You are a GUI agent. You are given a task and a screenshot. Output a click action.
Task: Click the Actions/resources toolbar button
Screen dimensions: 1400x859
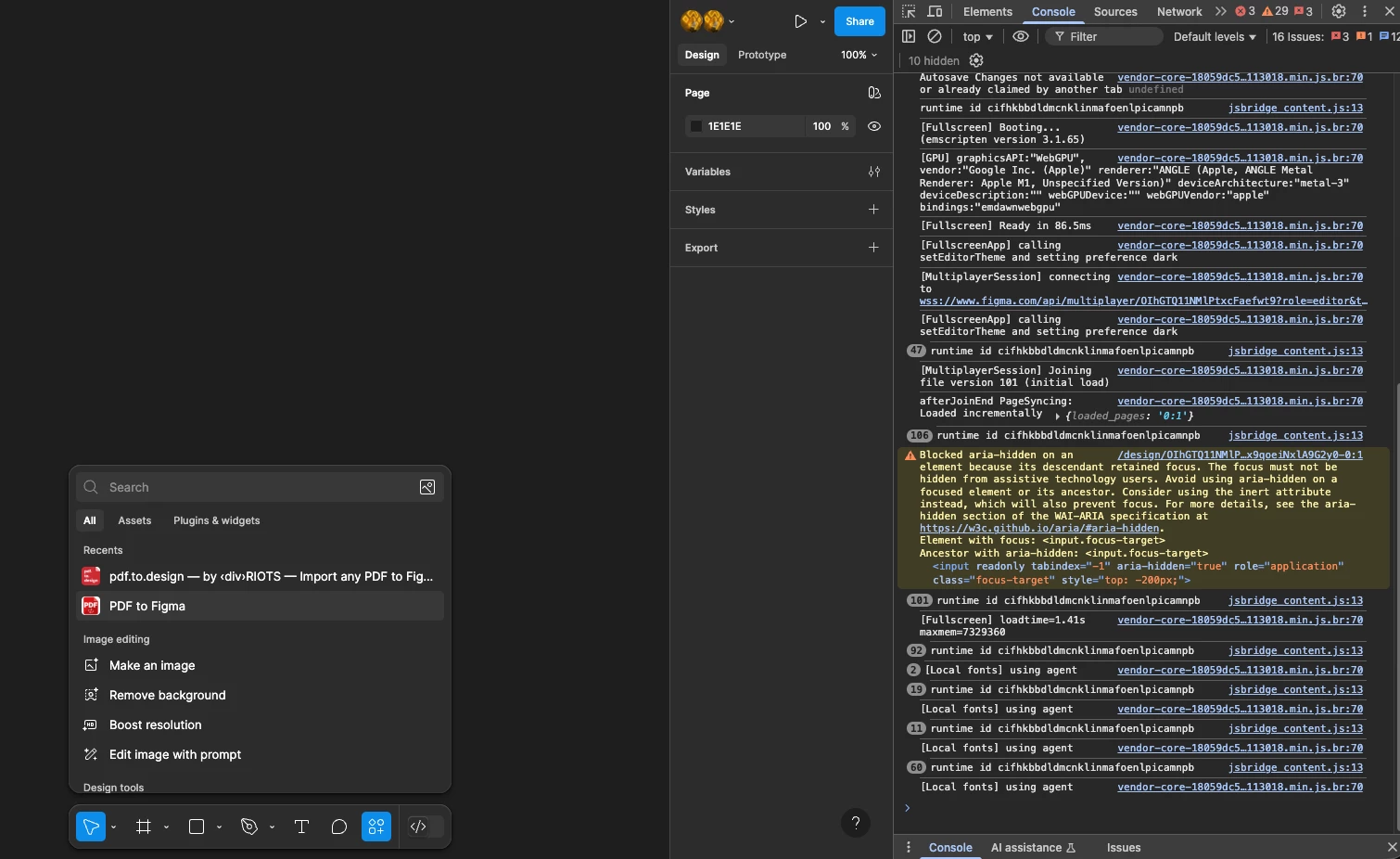click(376, 827)
